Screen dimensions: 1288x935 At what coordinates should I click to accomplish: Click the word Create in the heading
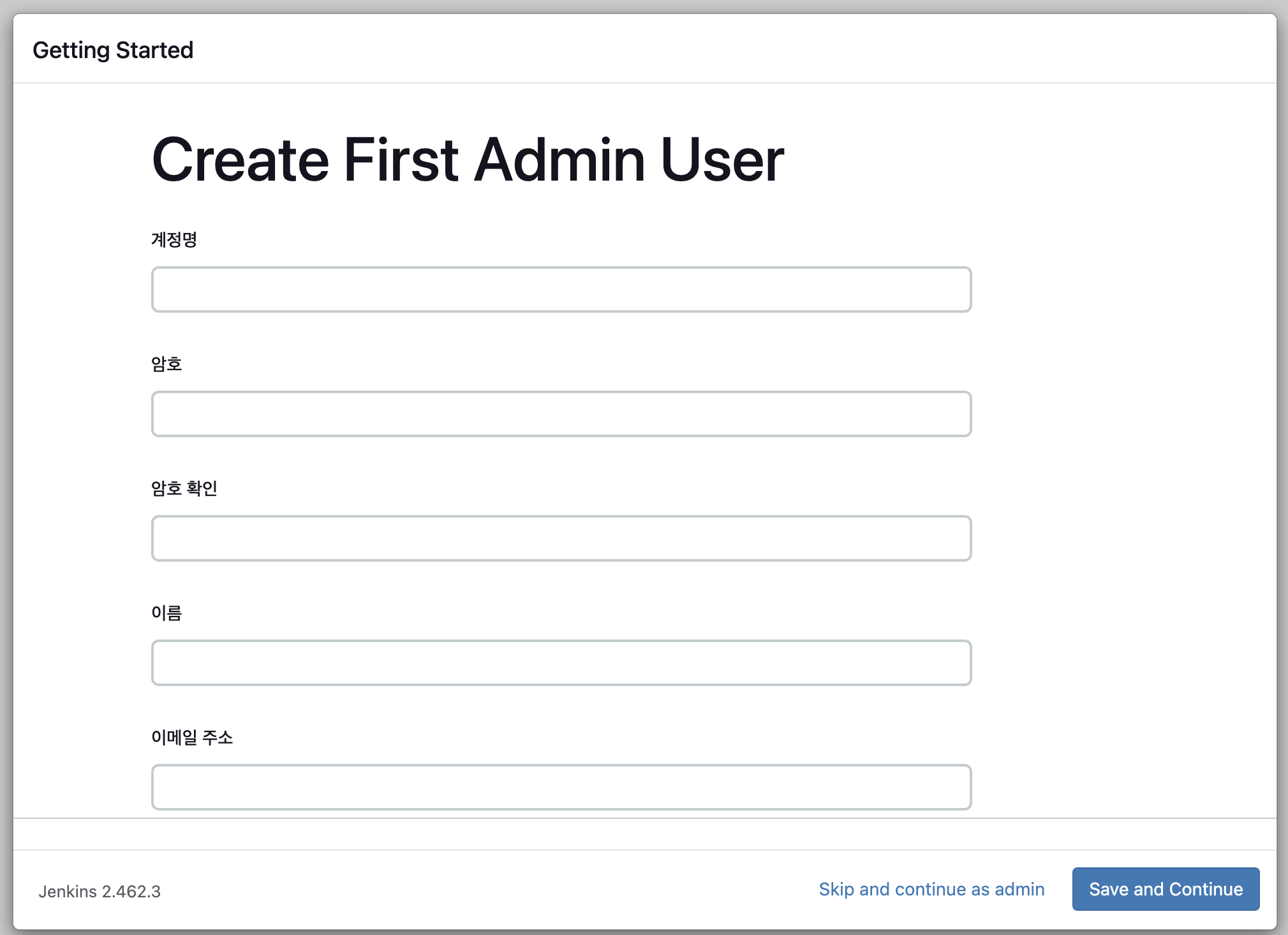pyautogui.click(x=241, y=160)
